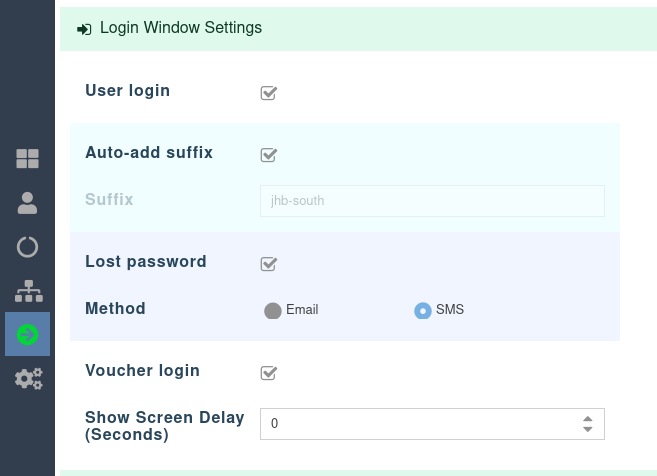Click the green arrow login icon in sidebar
The width and height of the screenshot is (657, 476).
[28, 334]
